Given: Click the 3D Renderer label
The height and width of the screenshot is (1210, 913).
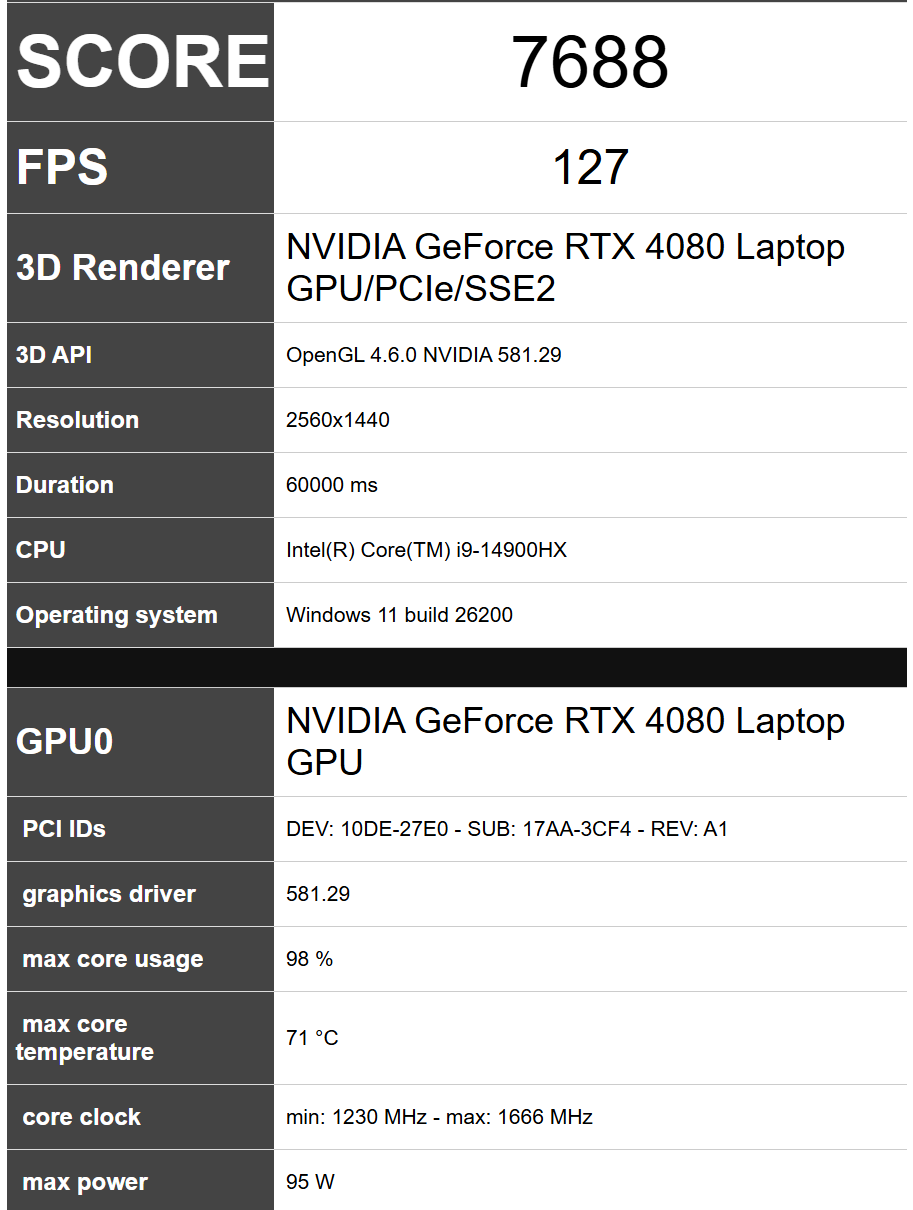Looking at the screenshot, I should [122, 268].
